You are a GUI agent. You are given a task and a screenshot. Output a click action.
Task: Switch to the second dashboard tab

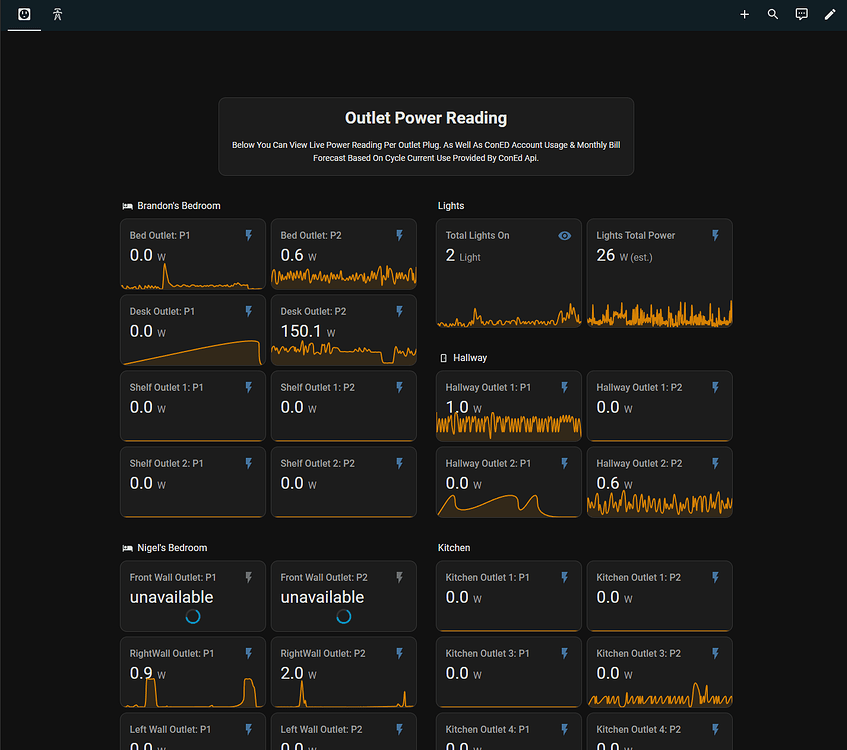pos(57,15)
